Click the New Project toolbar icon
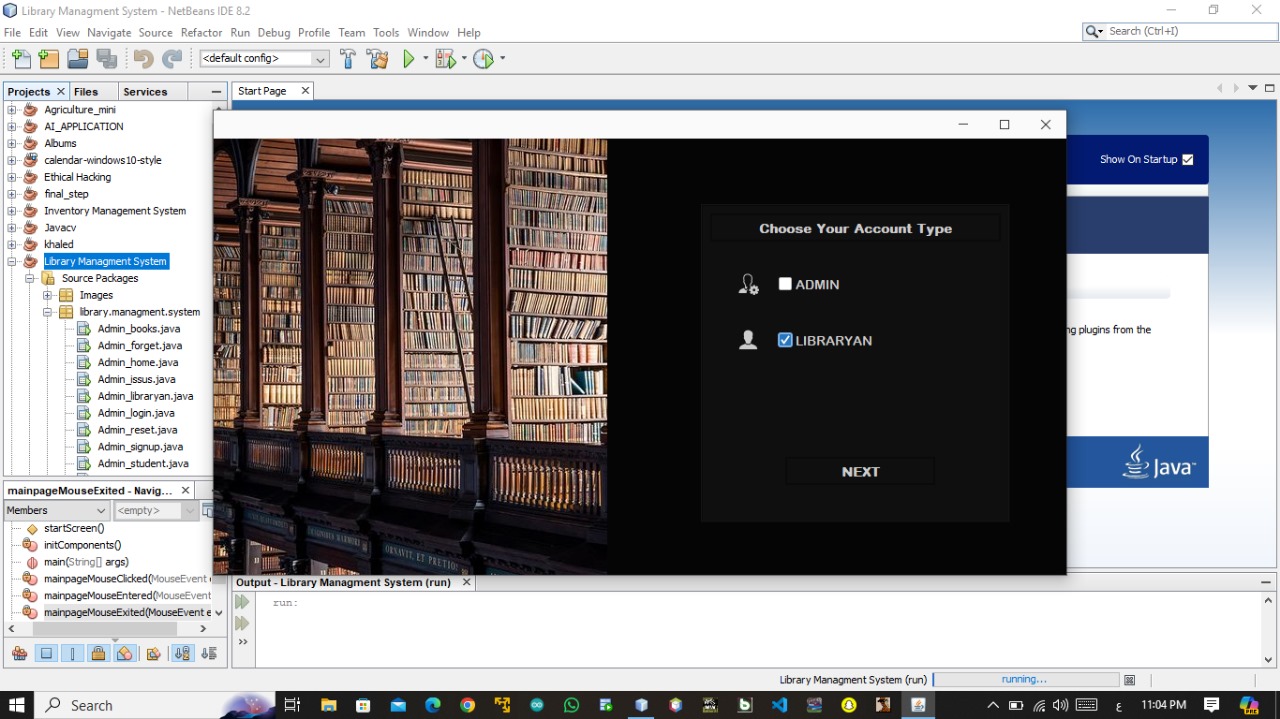 [x=49, y=59]
